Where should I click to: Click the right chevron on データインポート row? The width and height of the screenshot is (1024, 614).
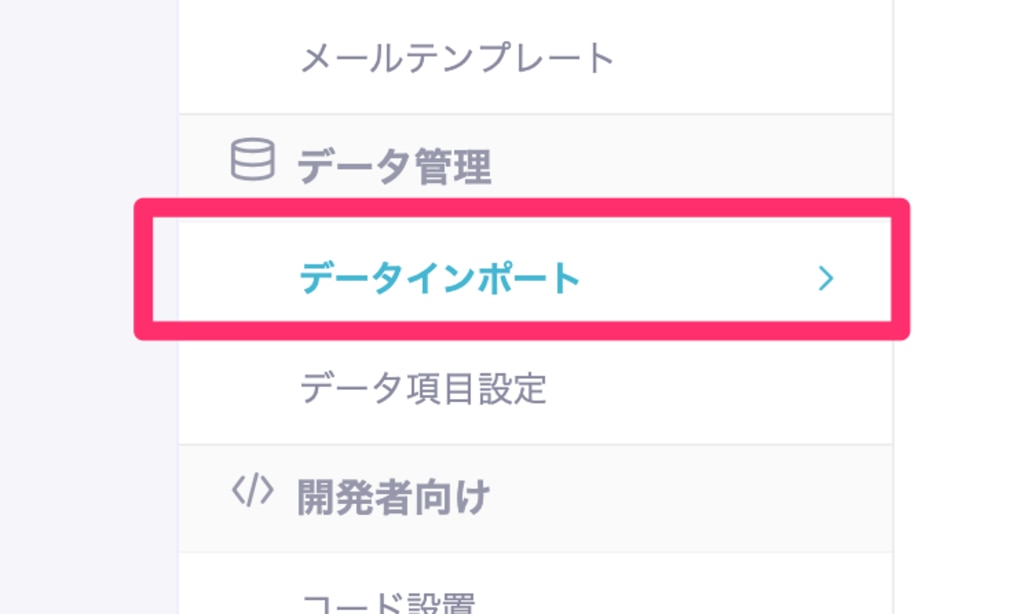[x=826, y=278]
